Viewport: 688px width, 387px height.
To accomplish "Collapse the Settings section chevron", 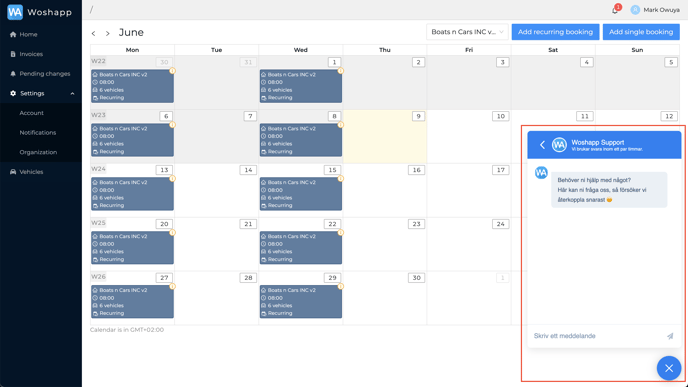I will pyautogui.click(x=72, y=93).
